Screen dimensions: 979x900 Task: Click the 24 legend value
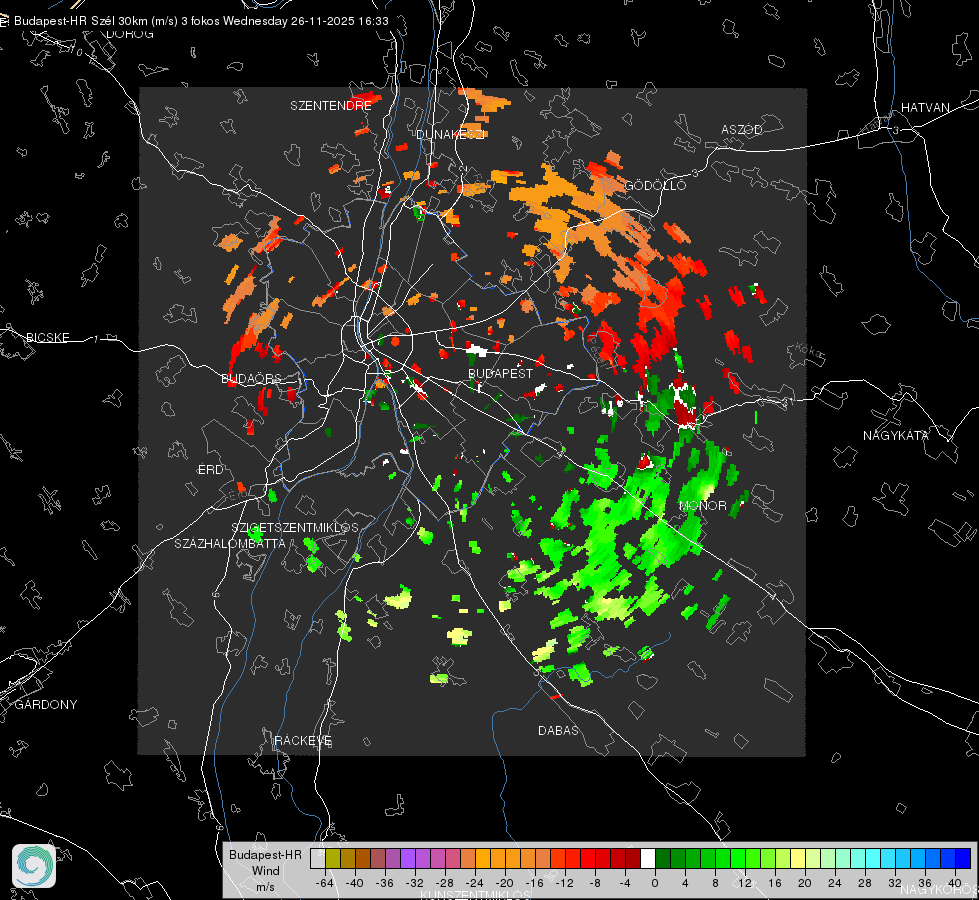835,883
